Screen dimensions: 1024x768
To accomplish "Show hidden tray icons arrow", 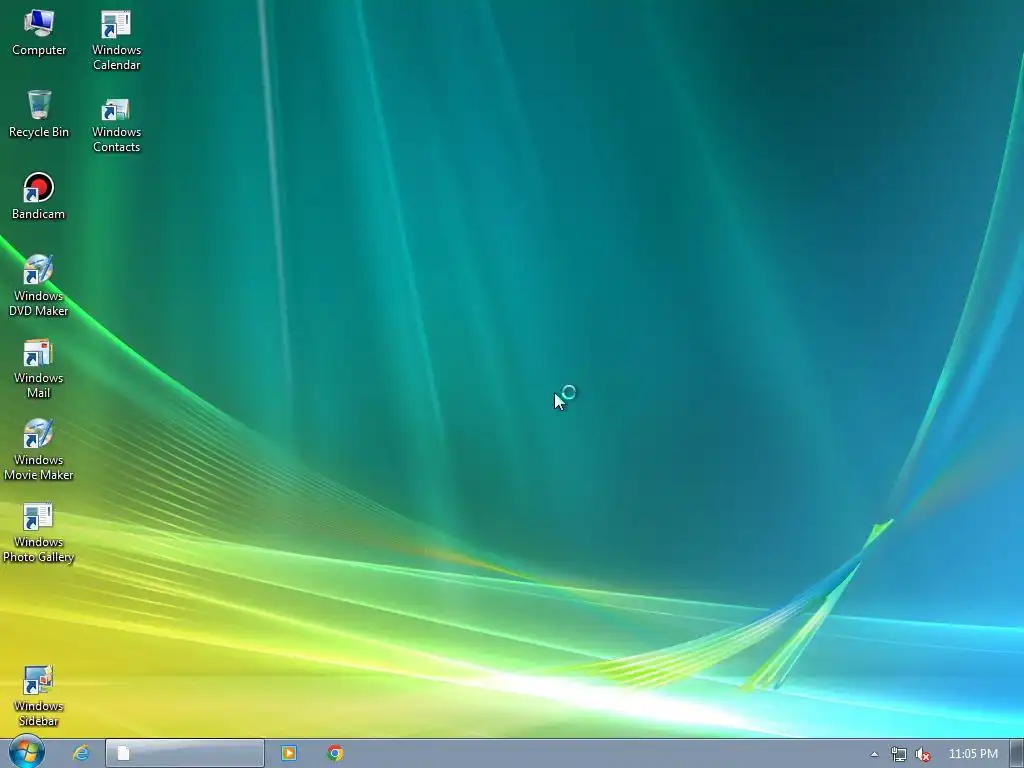I will [874, 754].
